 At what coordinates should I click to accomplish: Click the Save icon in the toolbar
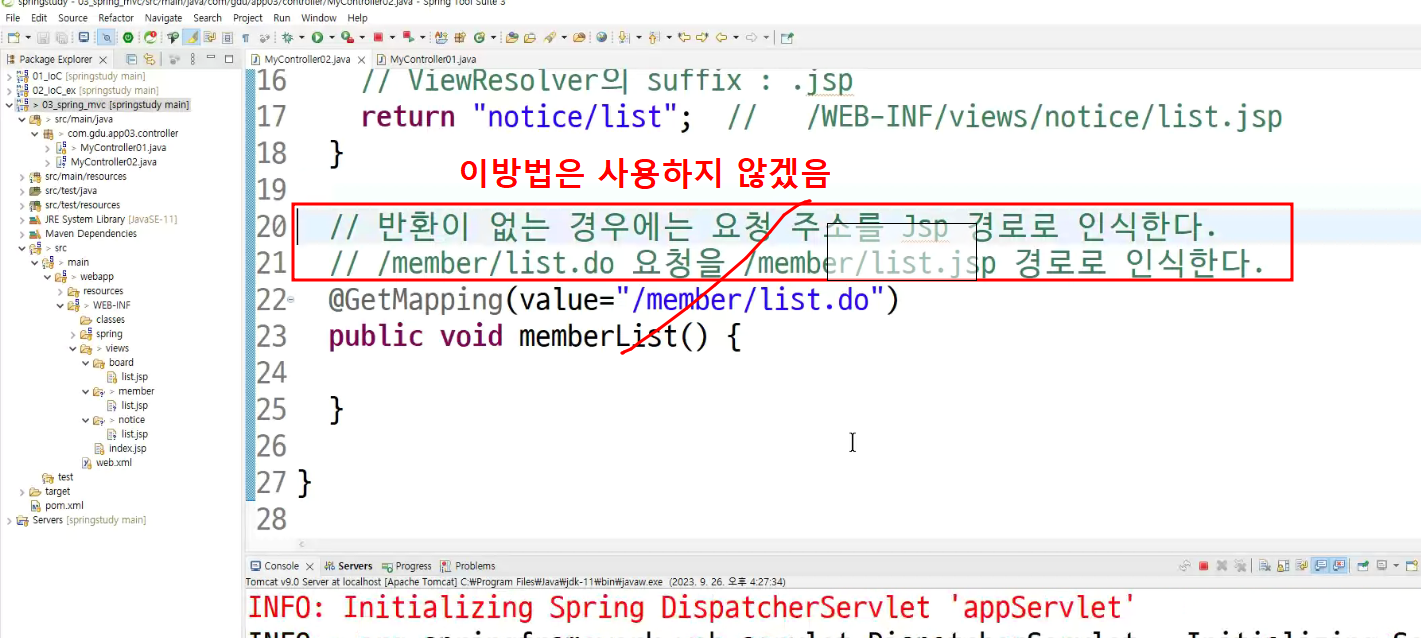[44, 38]
